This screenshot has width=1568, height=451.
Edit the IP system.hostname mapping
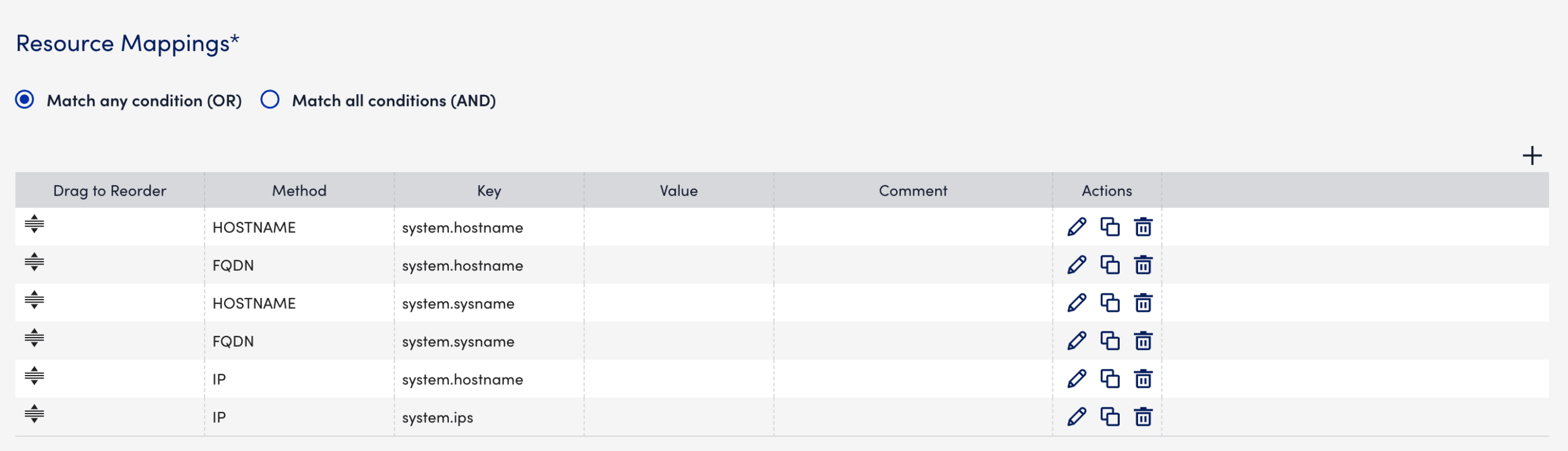point(1076,379)
